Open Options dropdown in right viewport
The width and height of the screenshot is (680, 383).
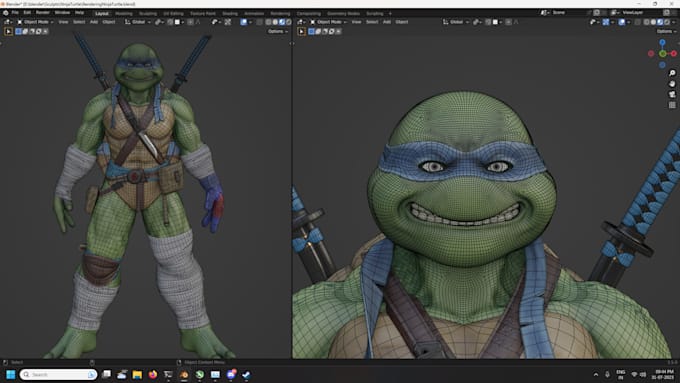(x=666, y=31)
